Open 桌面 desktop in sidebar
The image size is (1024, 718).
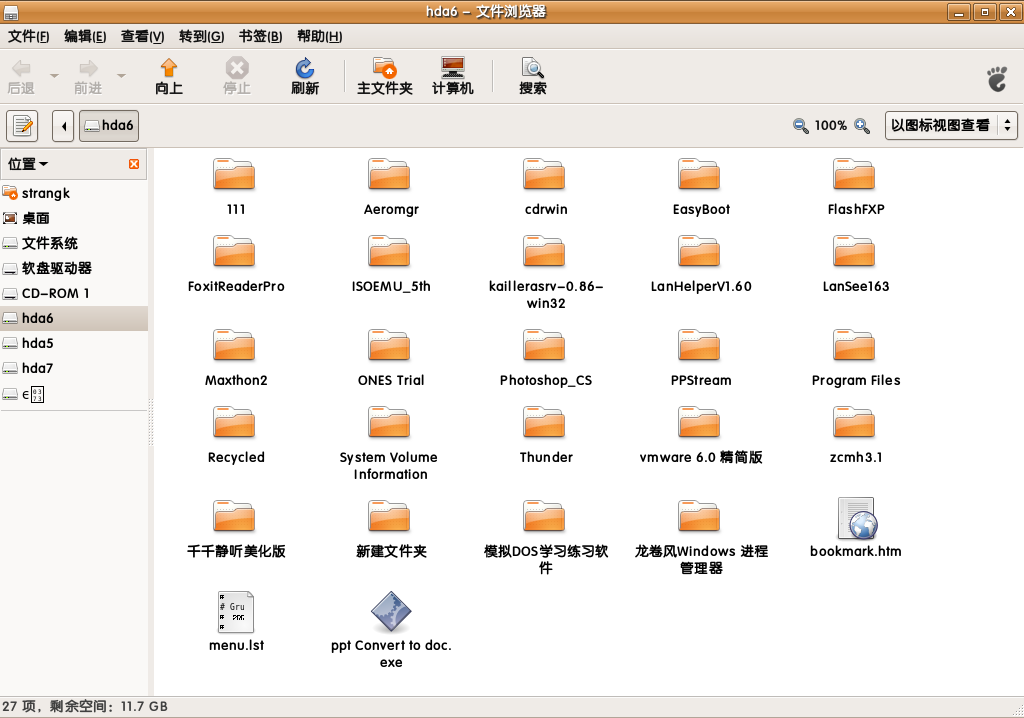pos(74,218)
